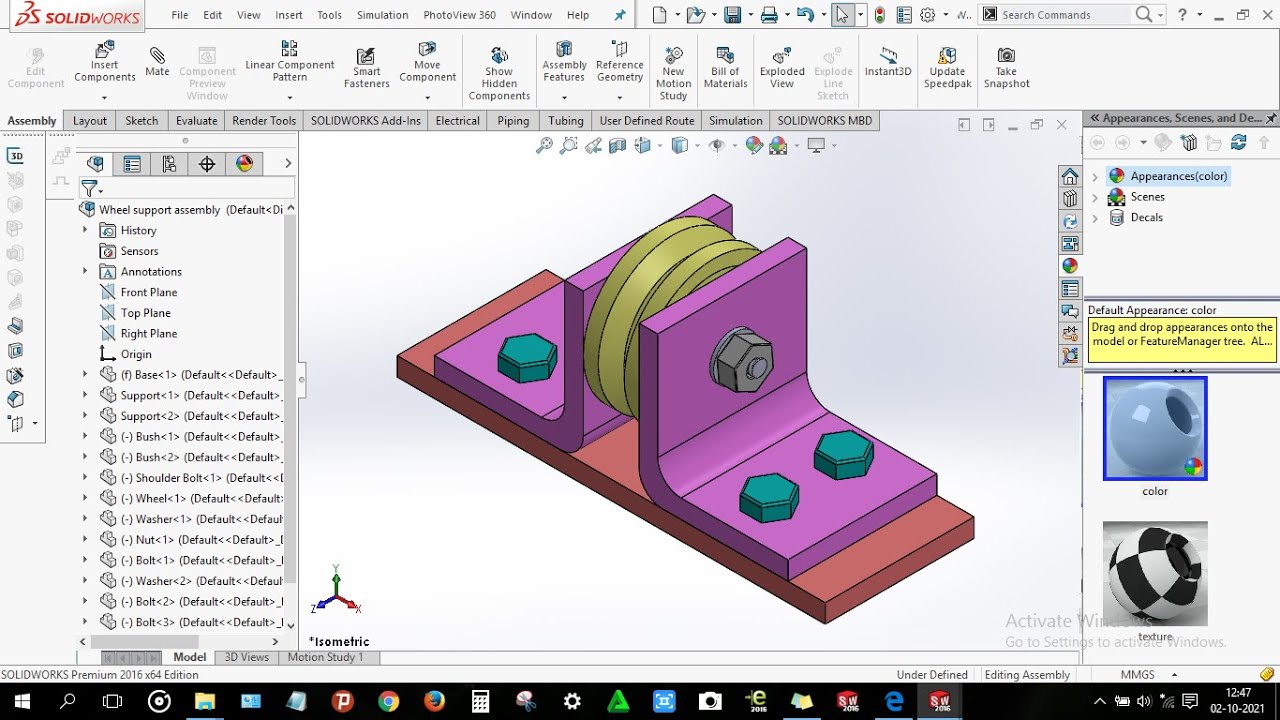This screenshot has height=720, width=1280.
Task: Open Assembly Features tool
Action: tap(564, 62)
